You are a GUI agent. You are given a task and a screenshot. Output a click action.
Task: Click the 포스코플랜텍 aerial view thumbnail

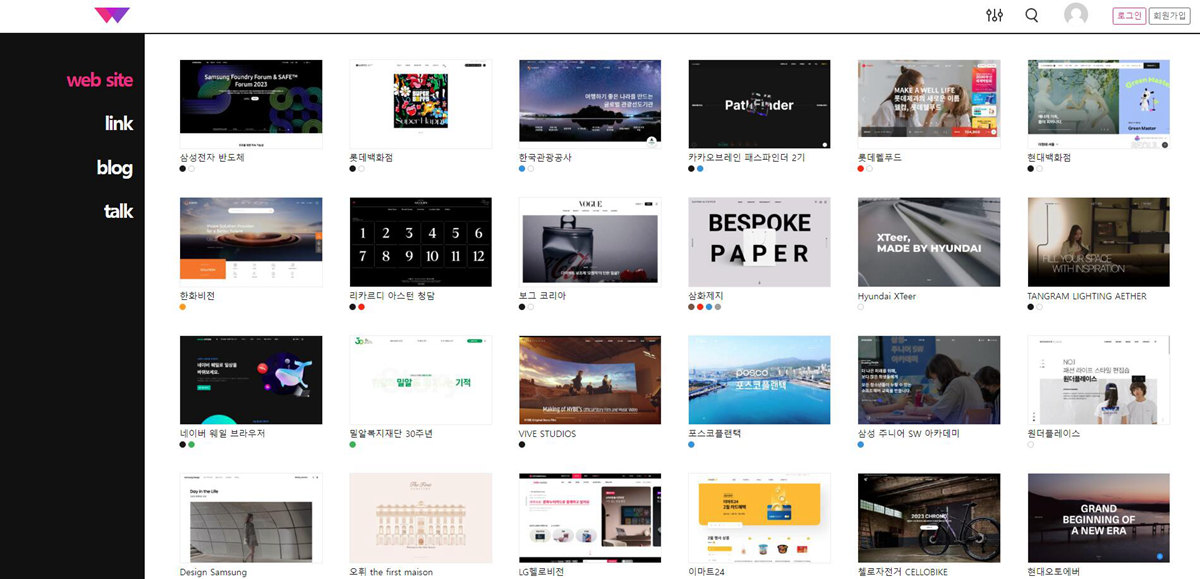[760, 380]
